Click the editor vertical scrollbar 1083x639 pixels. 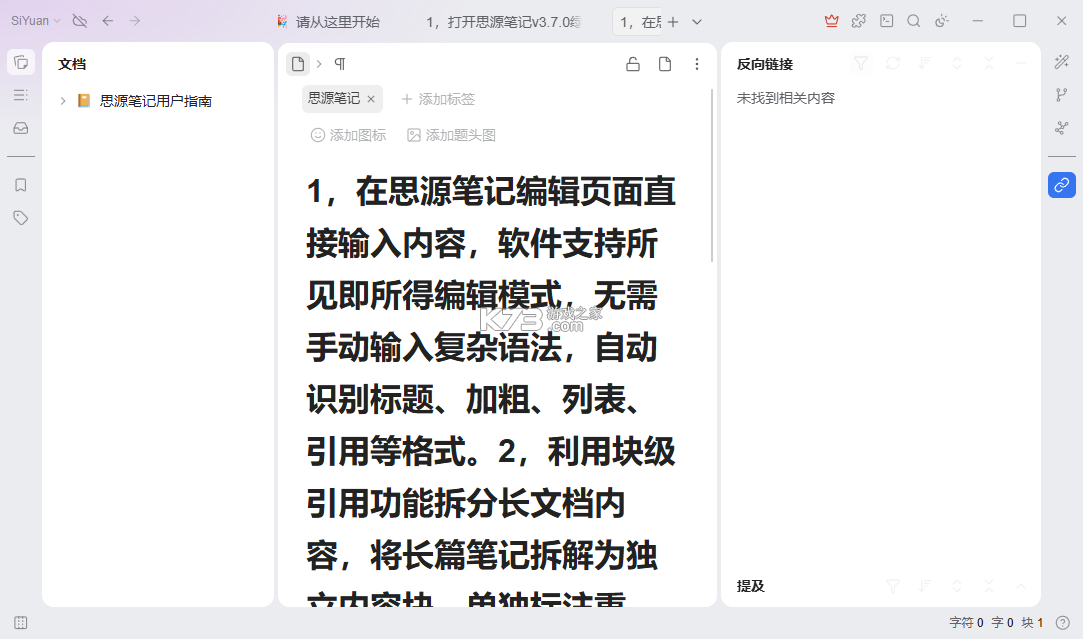coord(711,175)
